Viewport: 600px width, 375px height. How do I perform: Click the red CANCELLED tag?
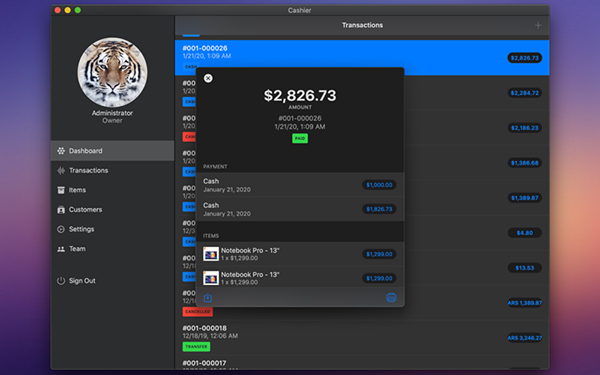point(197,311)
